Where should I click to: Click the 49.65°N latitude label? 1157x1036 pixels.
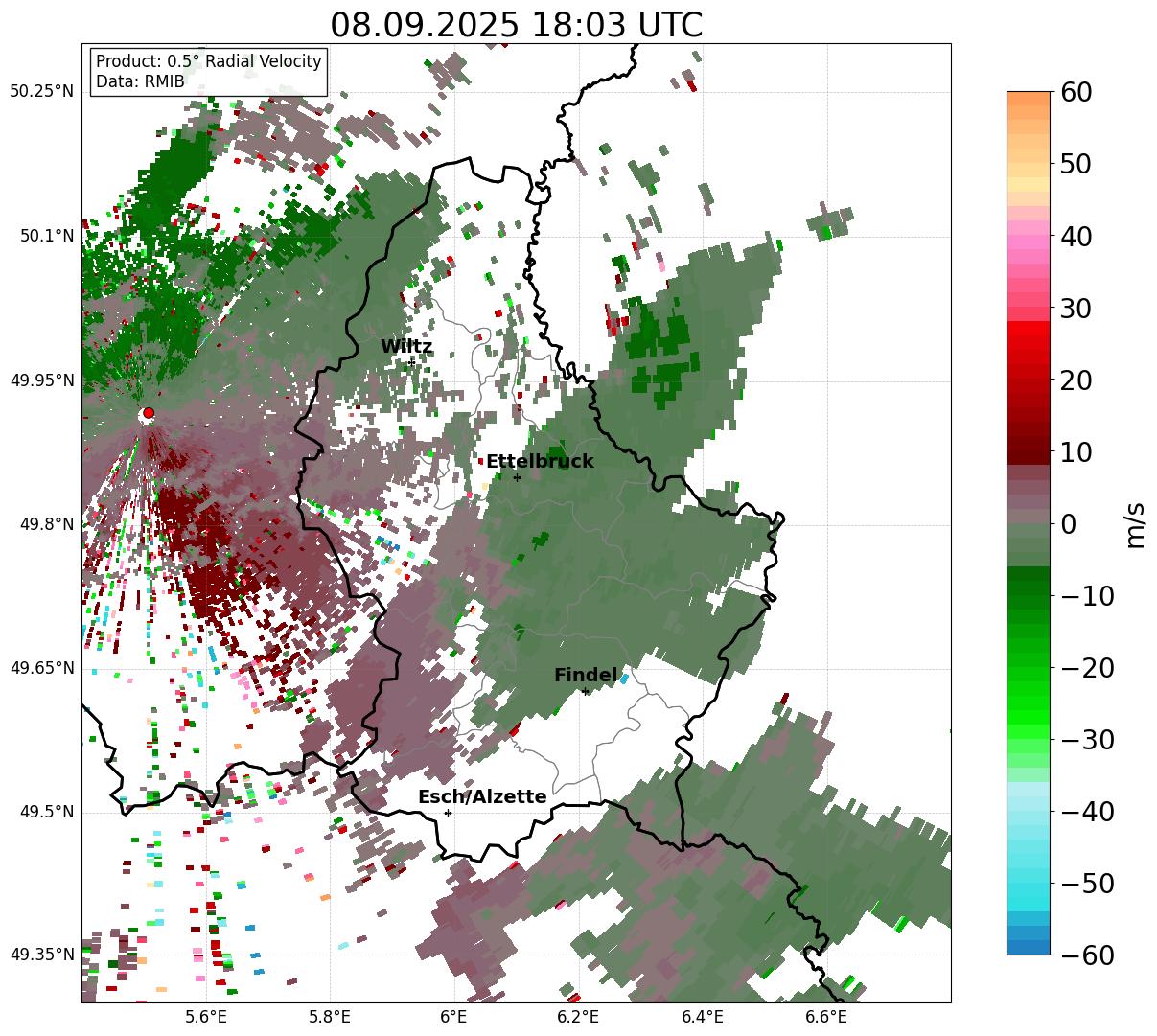point(41,668)
